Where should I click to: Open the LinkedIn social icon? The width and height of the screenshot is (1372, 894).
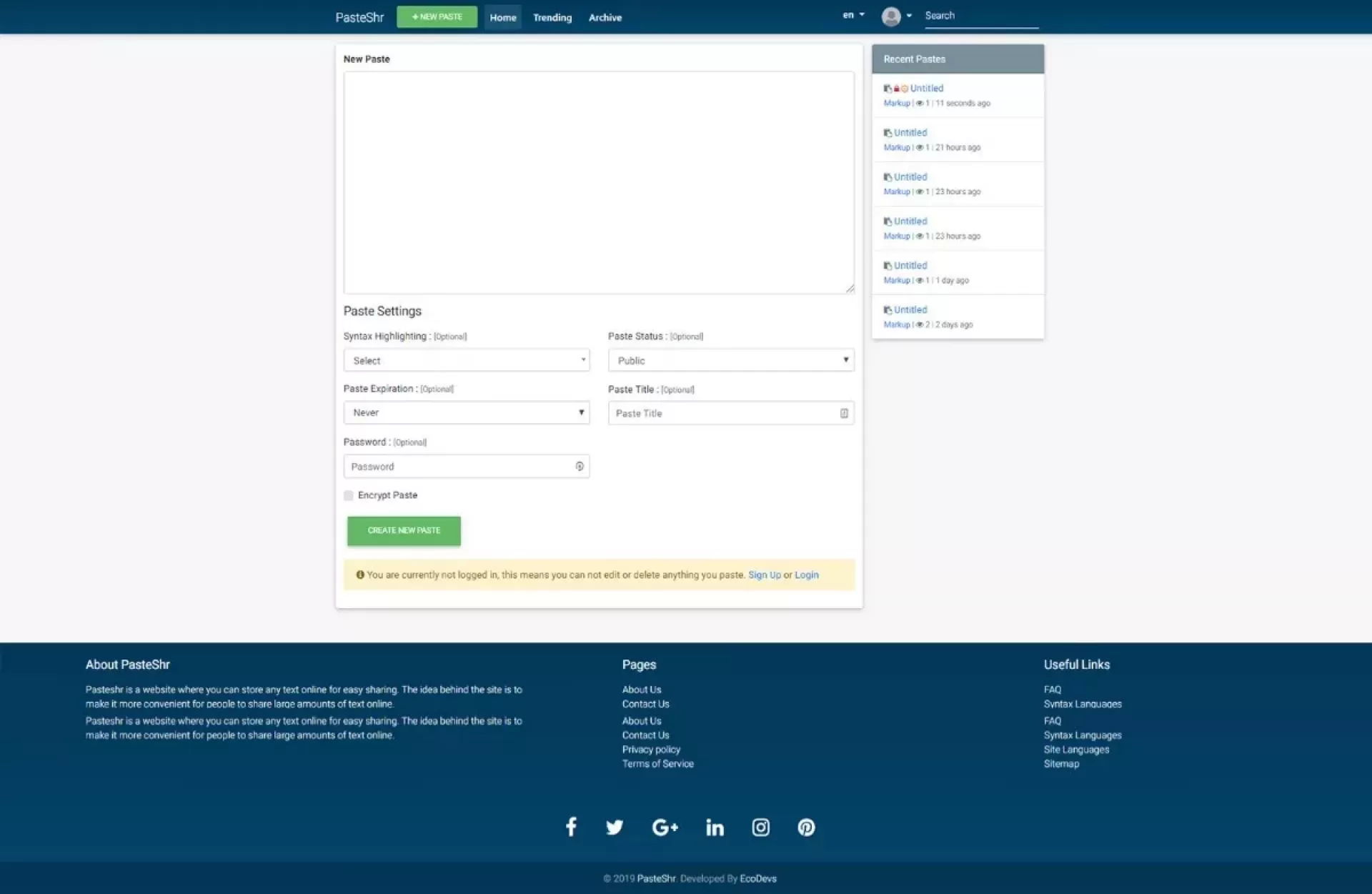[x=715, y=827]
